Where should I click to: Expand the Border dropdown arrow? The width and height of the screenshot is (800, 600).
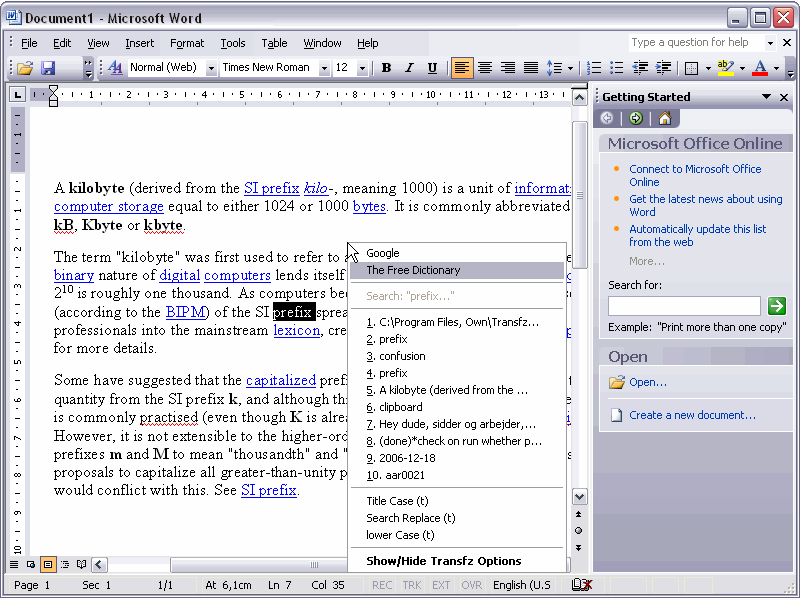(x=708, y=68)
